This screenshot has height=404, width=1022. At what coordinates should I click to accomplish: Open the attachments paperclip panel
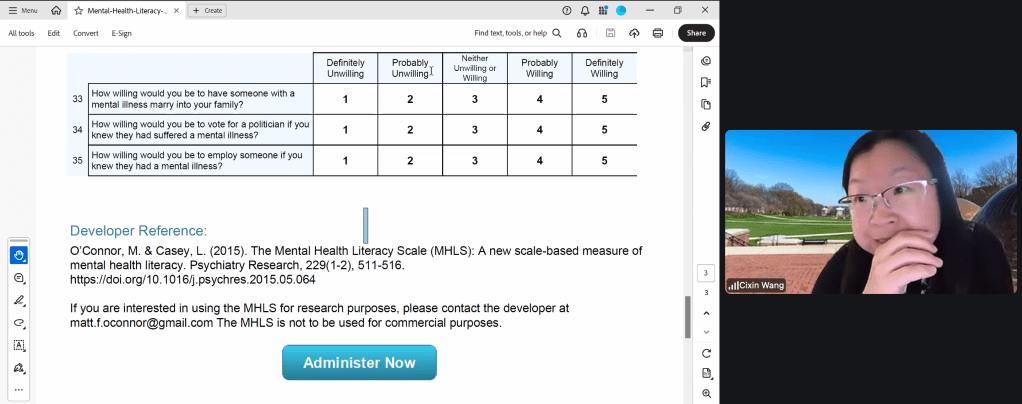click(706, 126)
